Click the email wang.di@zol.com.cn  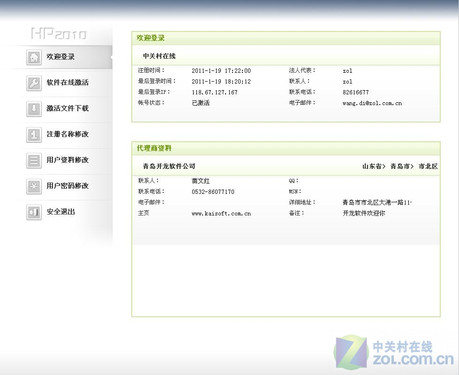coord(372,103)
